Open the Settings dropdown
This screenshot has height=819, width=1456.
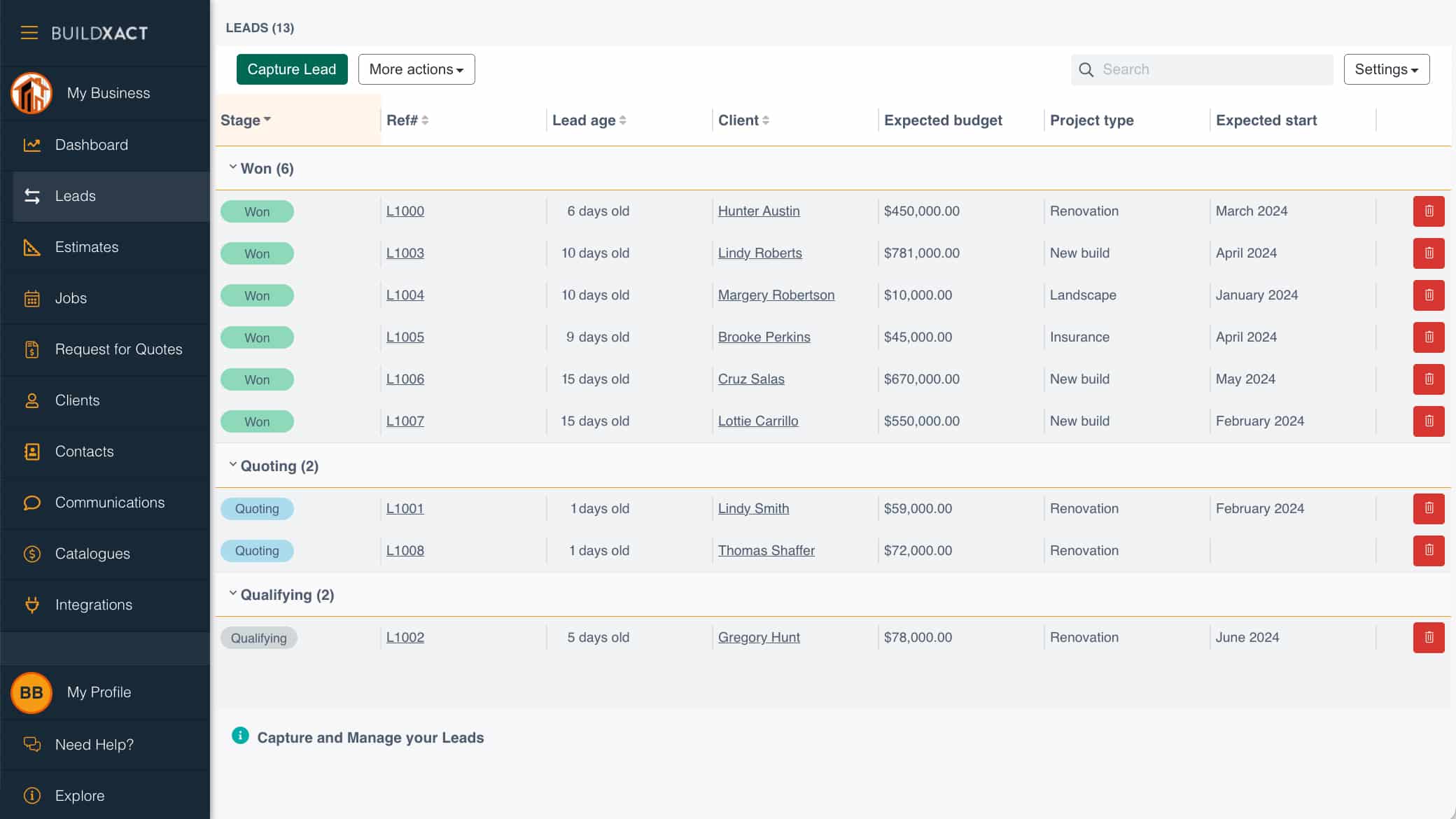coord(1386,69)
